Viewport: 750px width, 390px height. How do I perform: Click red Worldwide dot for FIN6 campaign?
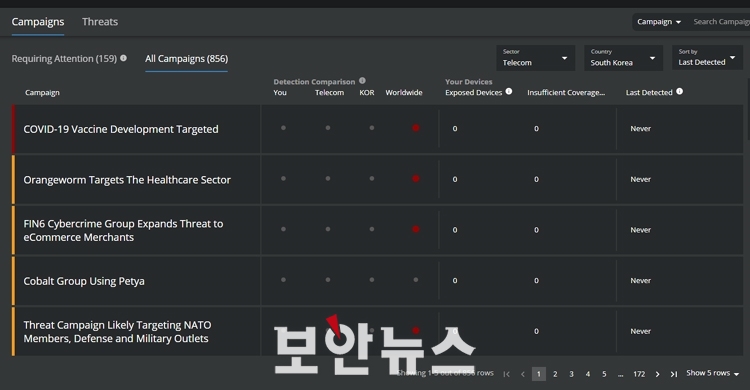tap(416, 230)
